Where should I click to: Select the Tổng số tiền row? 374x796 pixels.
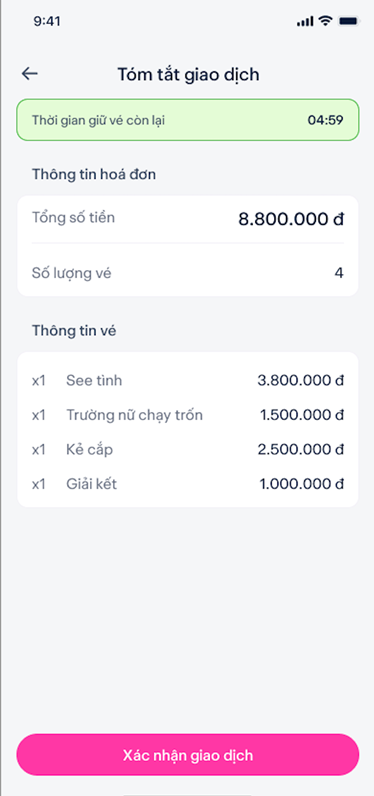point(188,219)
